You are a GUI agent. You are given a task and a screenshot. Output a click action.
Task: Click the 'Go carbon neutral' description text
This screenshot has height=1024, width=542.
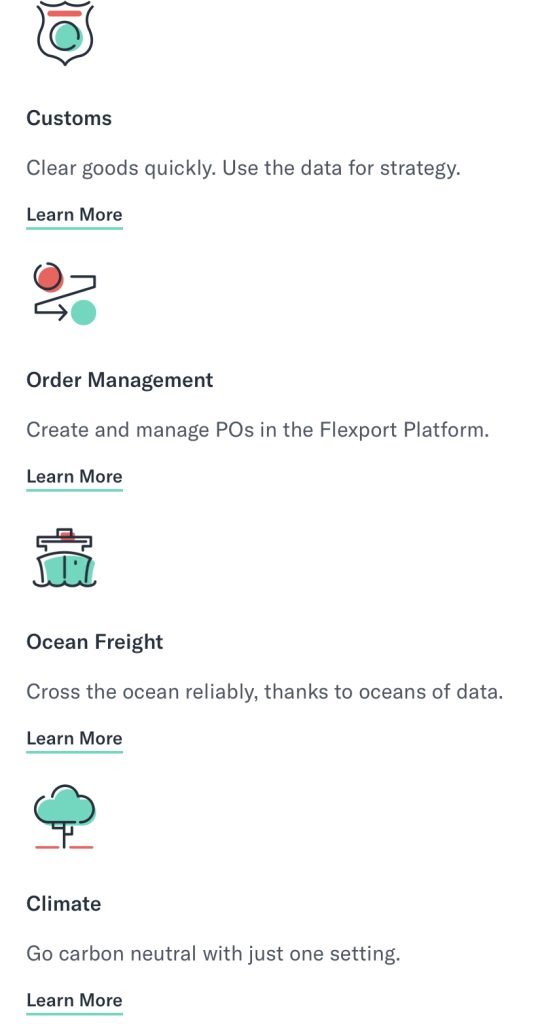213,954
